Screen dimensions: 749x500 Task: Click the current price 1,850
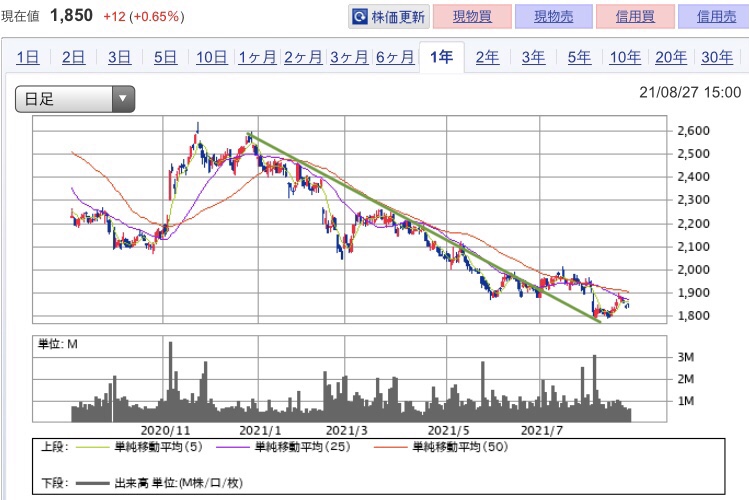(x=72, y=16)
